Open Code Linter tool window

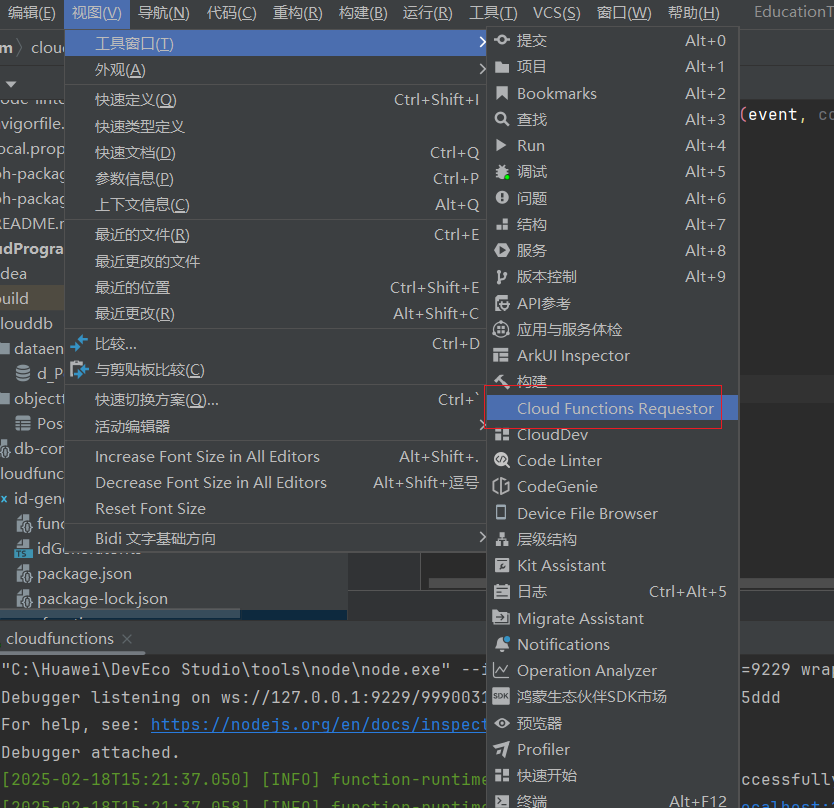tap(612, 461)
